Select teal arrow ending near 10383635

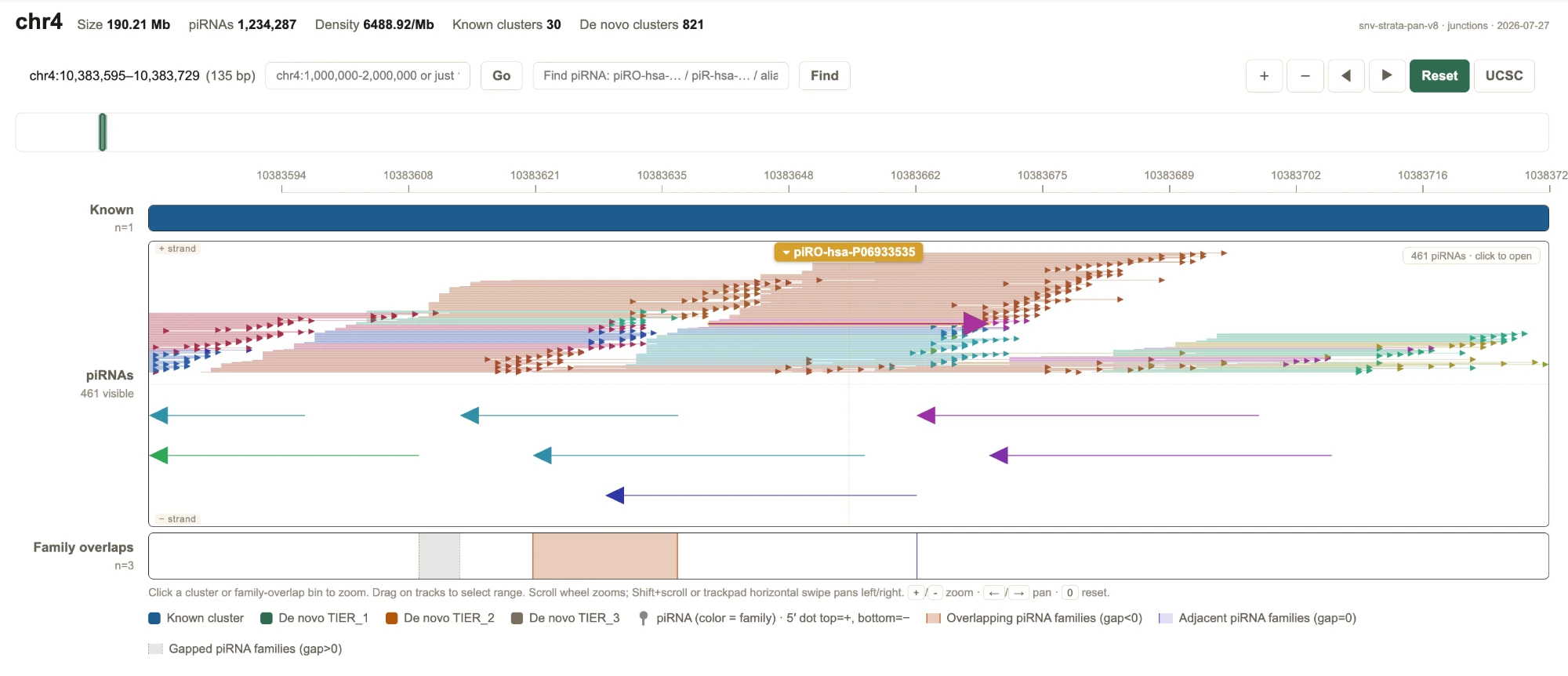tap(569, 416)
